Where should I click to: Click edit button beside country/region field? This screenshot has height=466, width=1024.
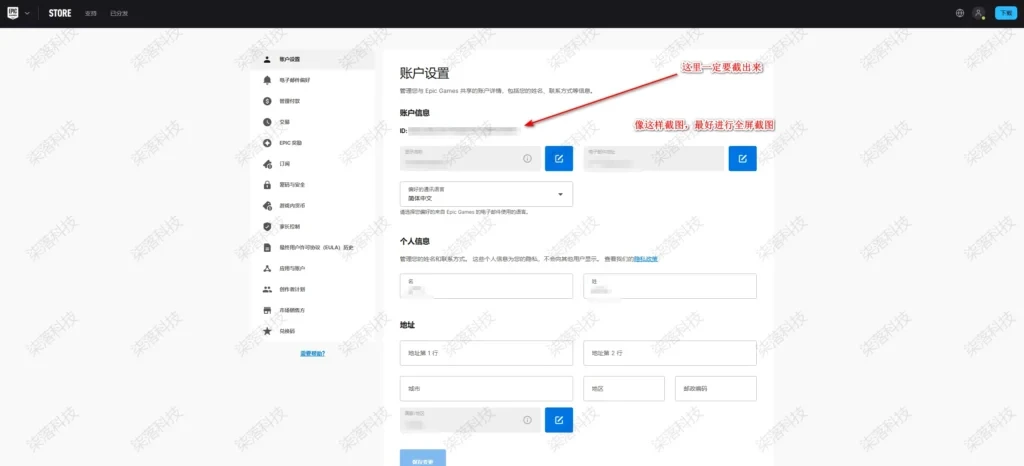tap(559, 420)
